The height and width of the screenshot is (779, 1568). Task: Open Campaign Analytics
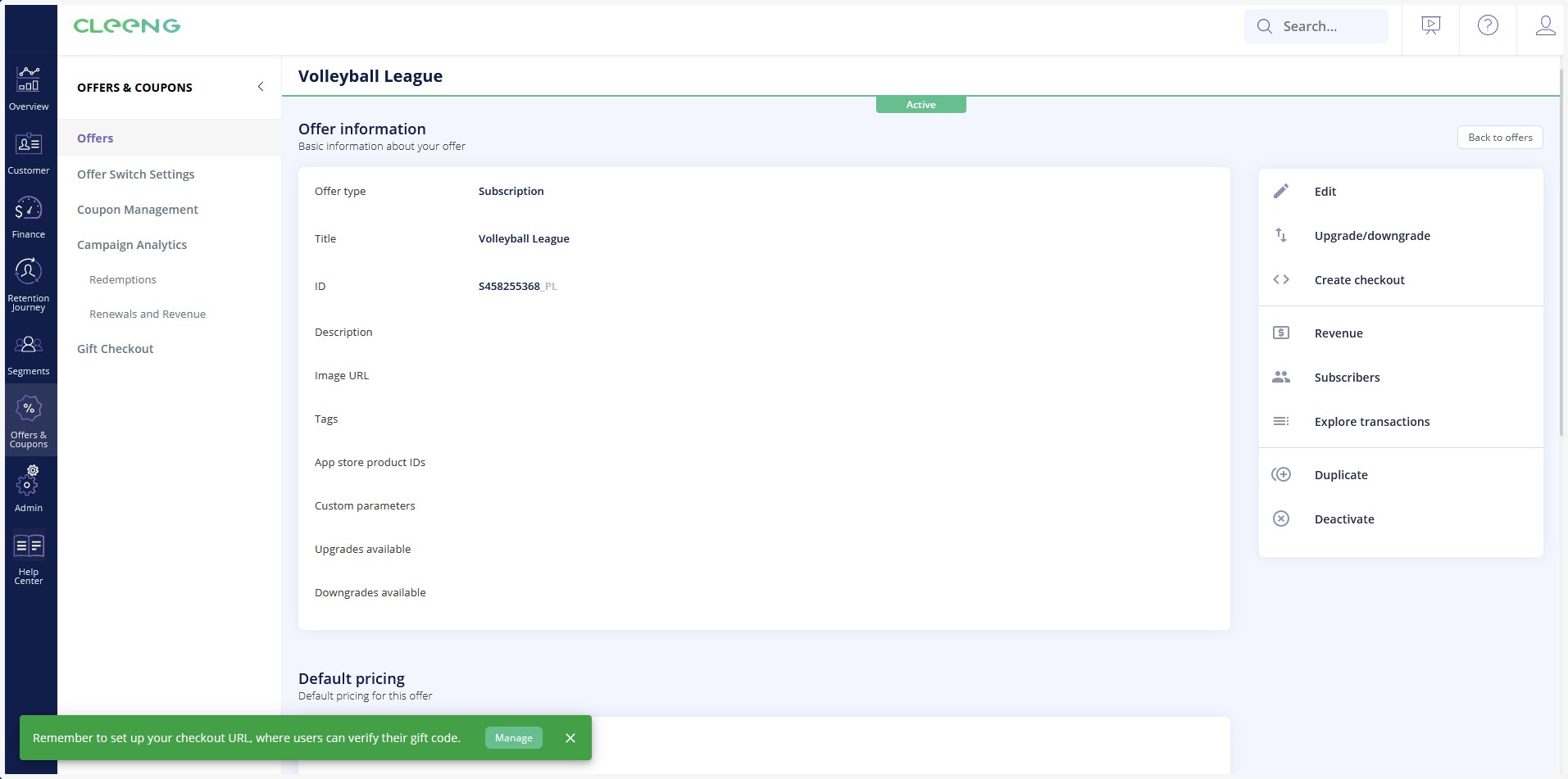click(x=132, y=245)
